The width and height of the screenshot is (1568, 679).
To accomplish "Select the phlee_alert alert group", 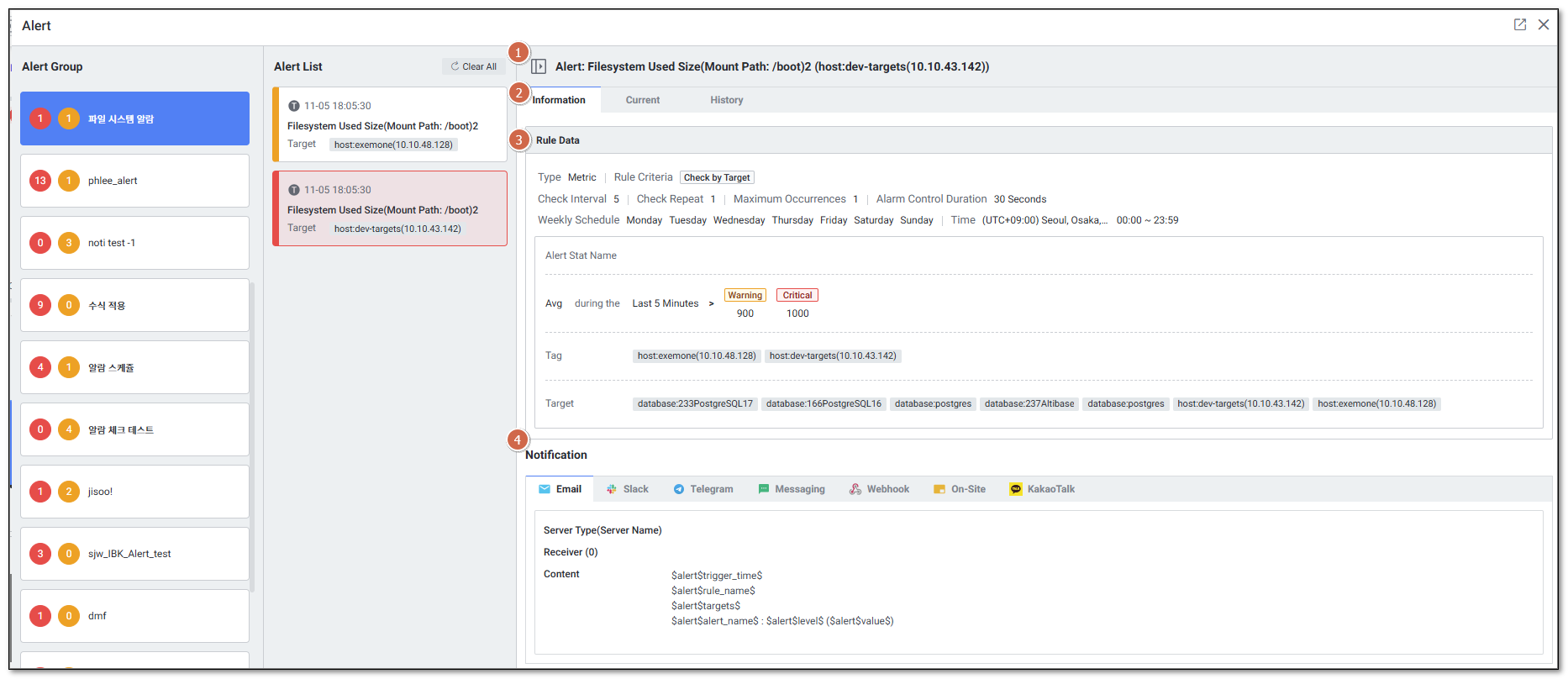I will click(134, 181).
